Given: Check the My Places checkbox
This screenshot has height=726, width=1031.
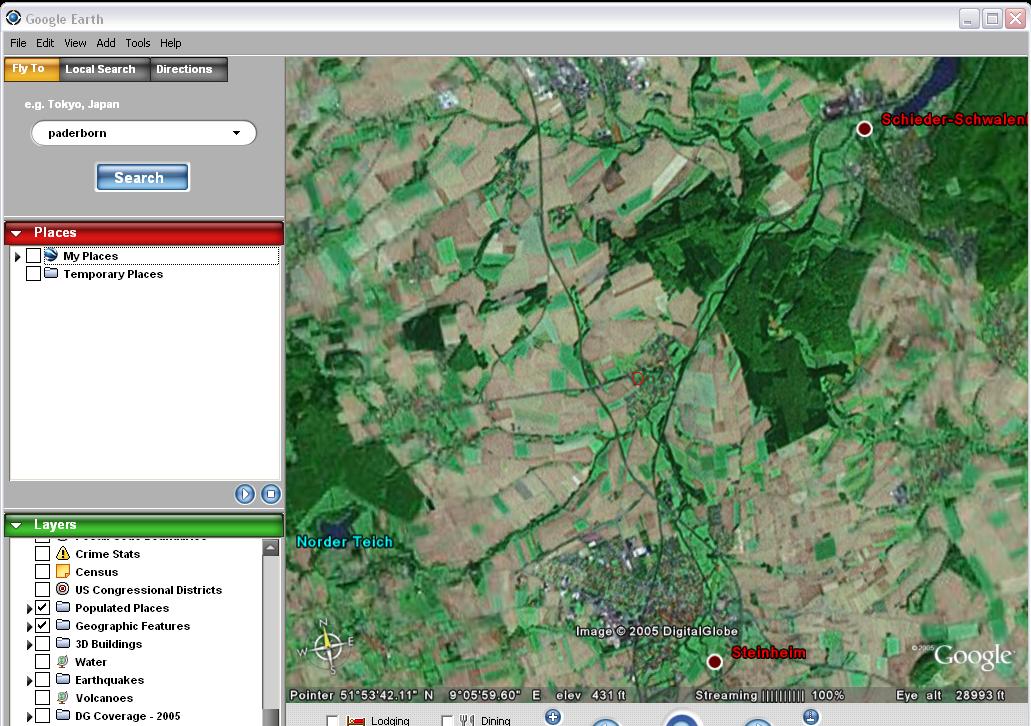Looking at the screenshot, I should click(x=34, y=256).
